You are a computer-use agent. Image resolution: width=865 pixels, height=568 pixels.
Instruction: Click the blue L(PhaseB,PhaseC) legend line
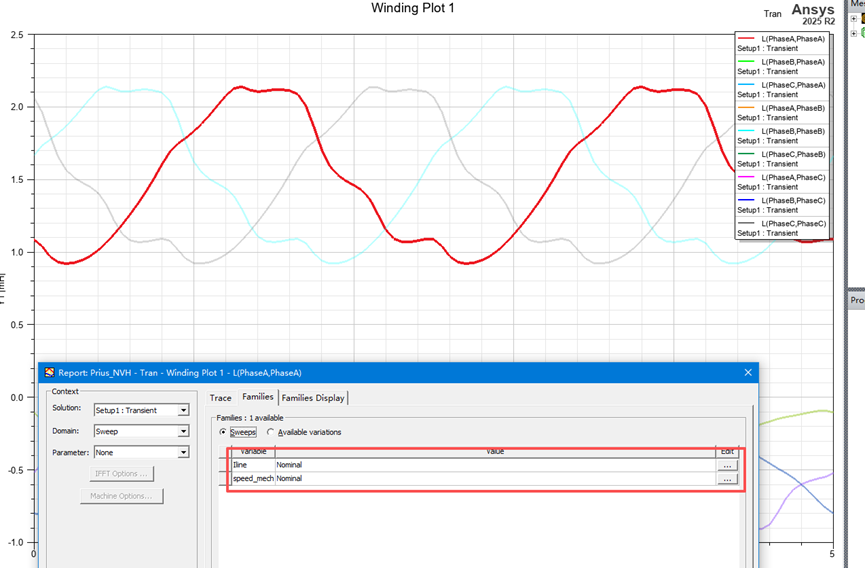coord(746,201)
